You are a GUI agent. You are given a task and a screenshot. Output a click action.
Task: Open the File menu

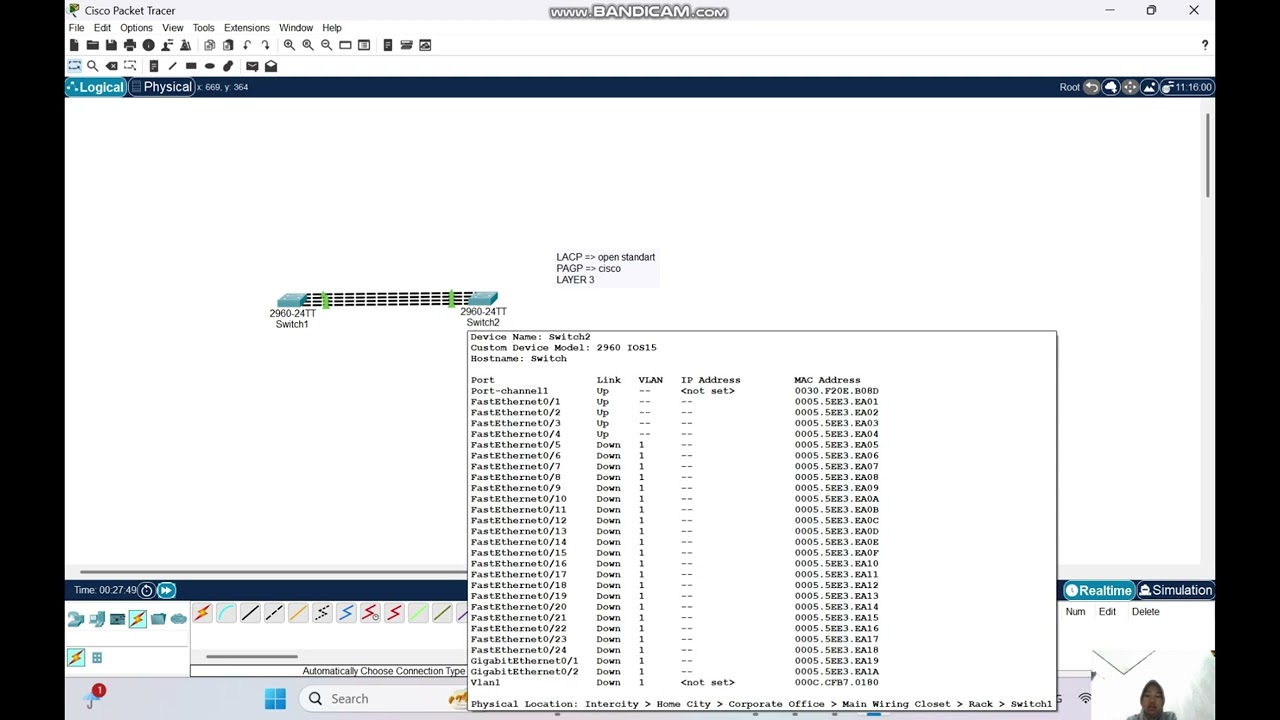tap(76, 28)
